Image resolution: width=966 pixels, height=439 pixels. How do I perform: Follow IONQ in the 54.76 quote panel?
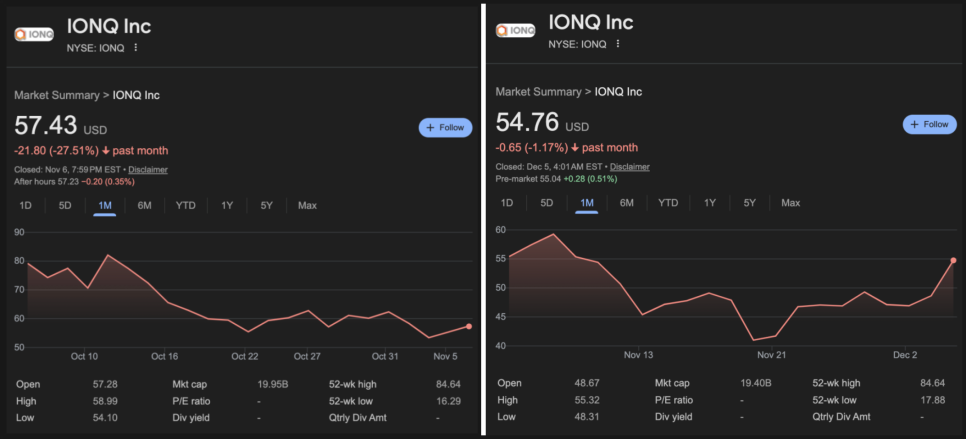929,124
